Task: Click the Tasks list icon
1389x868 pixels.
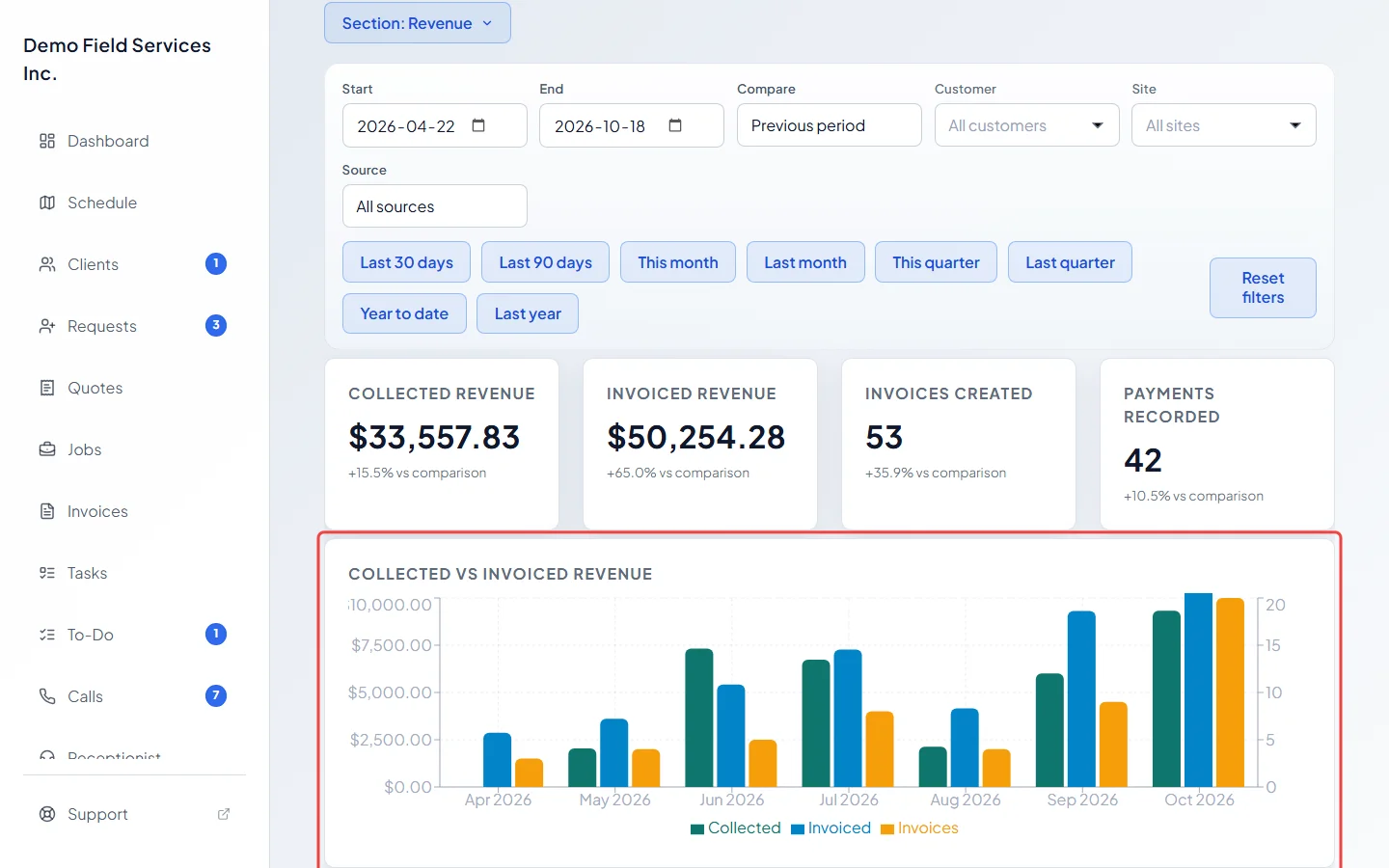Action: click(x=47, y=573)
